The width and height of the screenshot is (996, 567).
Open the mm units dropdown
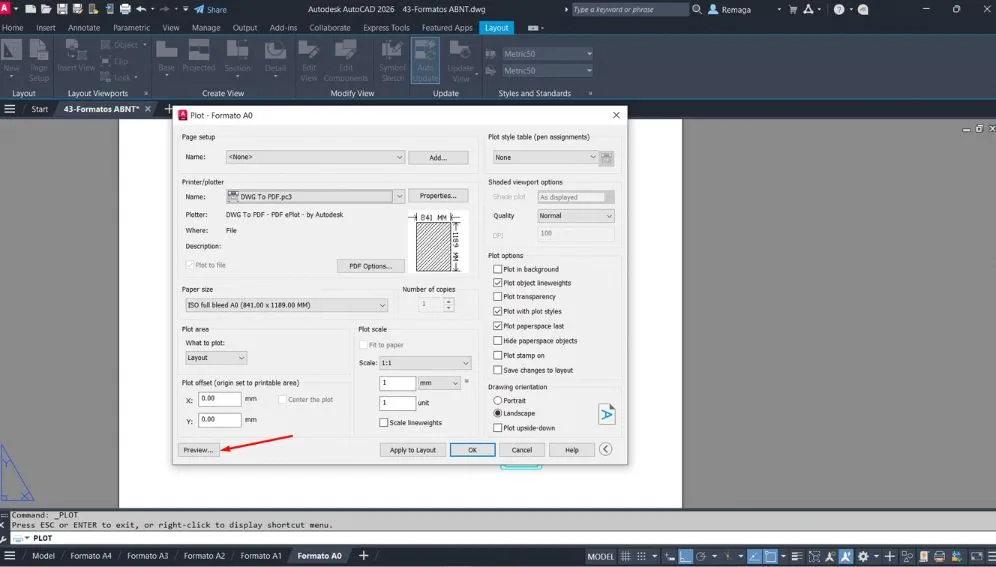click(439, 383)
